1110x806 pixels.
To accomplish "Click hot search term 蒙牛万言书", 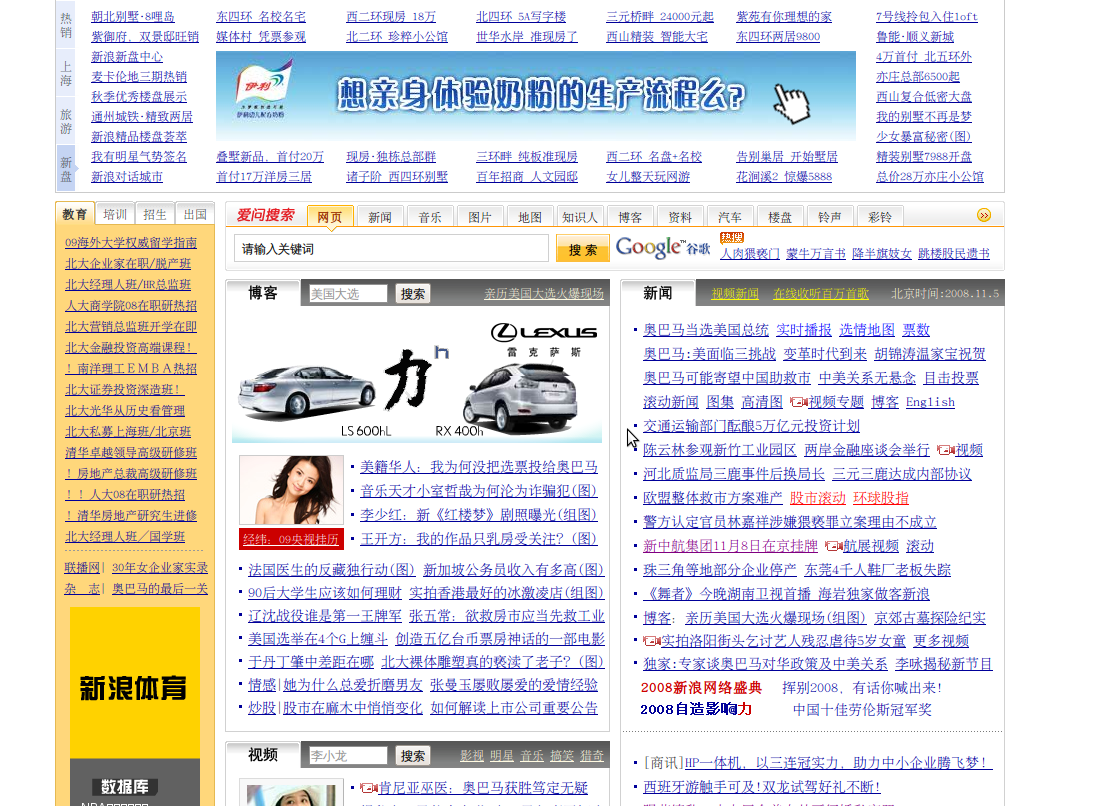I will 816,253.
